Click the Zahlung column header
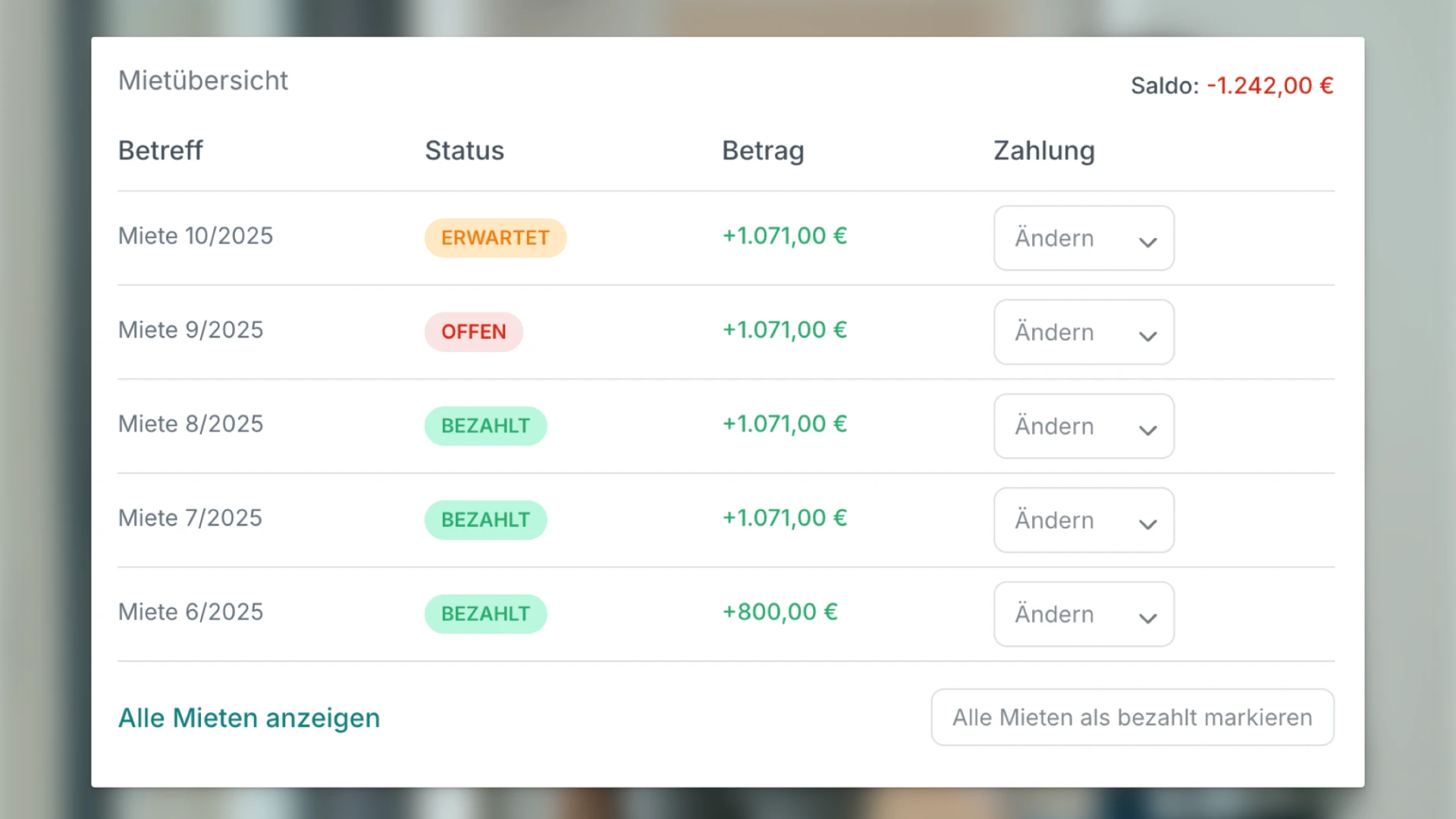Screen dimensions: 1456x819 [x=1043, y=151]
